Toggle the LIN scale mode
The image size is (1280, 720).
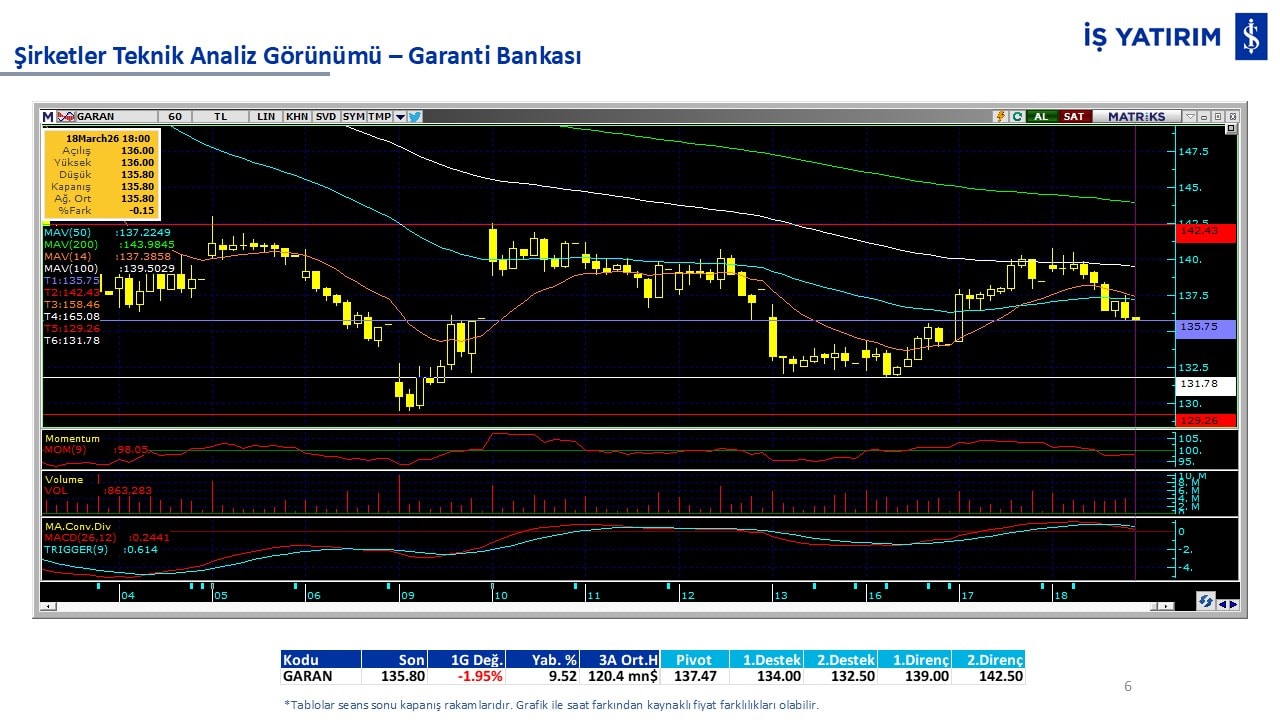click(x=266, y=116)
